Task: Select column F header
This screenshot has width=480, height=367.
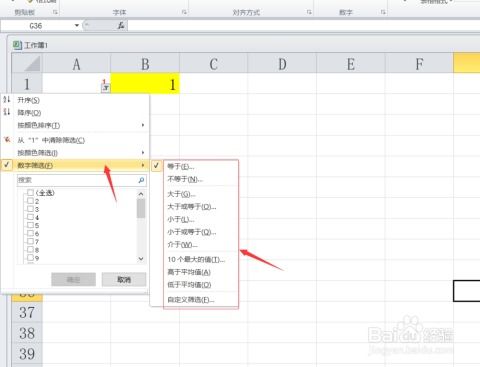Action: [419, 64]
